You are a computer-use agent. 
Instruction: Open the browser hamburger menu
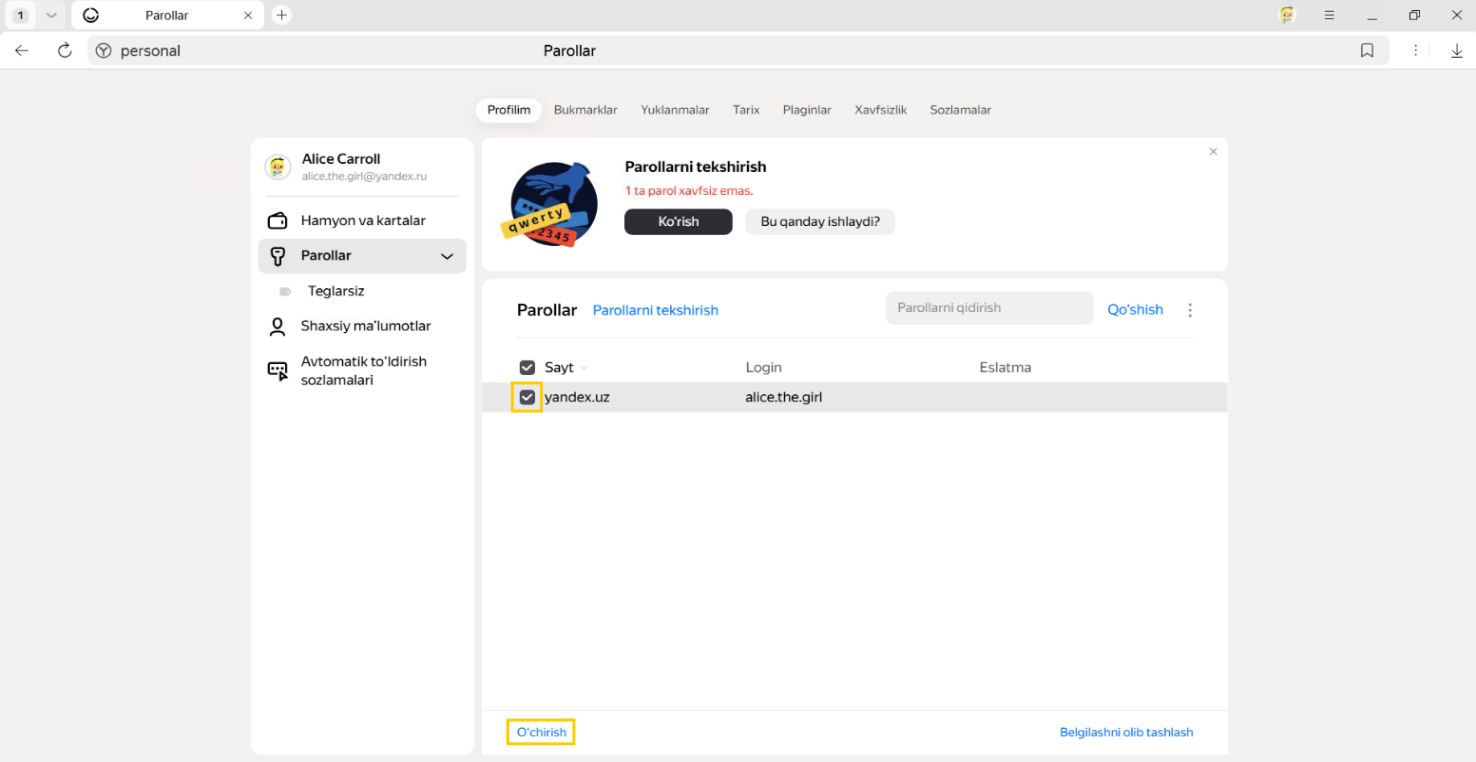1329,15
